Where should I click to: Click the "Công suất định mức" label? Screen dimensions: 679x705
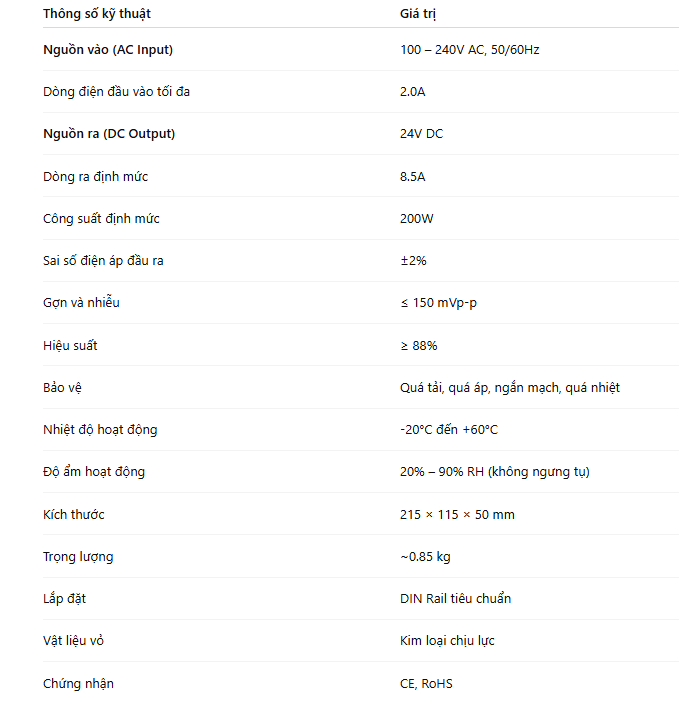pyautogui.click(x=101, y=218)
